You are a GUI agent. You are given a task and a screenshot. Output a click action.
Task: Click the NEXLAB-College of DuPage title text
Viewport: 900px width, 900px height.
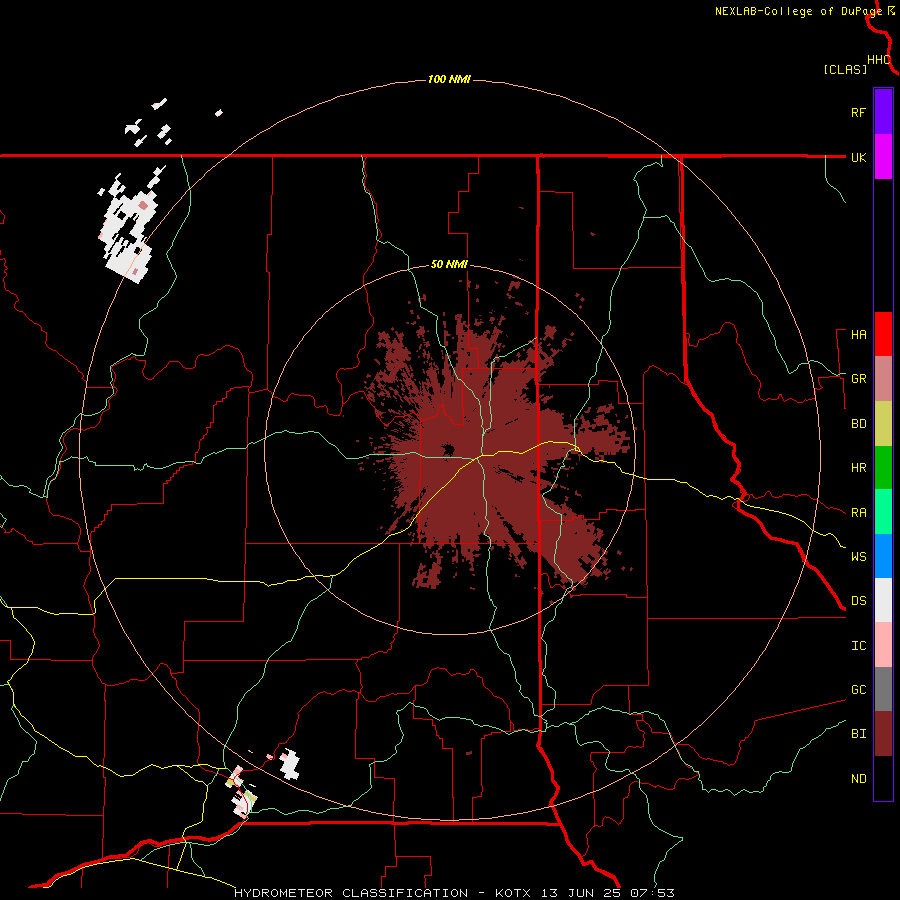798,11
